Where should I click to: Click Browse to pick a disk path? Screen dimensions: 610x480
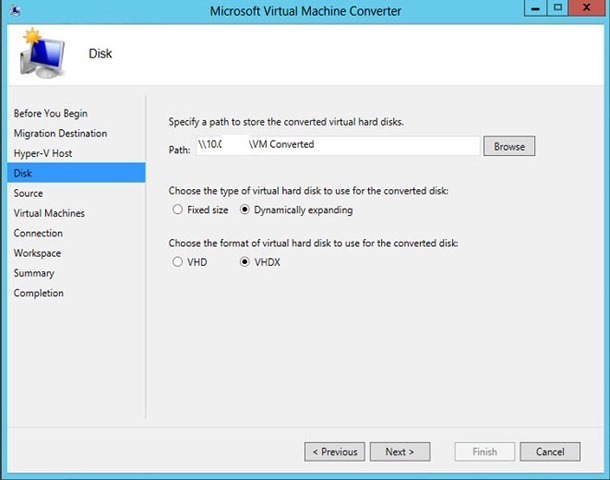click(x=509, y=146)
